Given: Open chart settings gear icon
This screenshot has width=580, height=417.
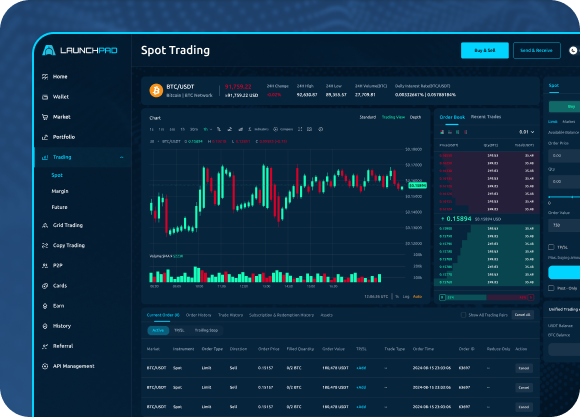Looking at the screenshot, I should 321,129.
